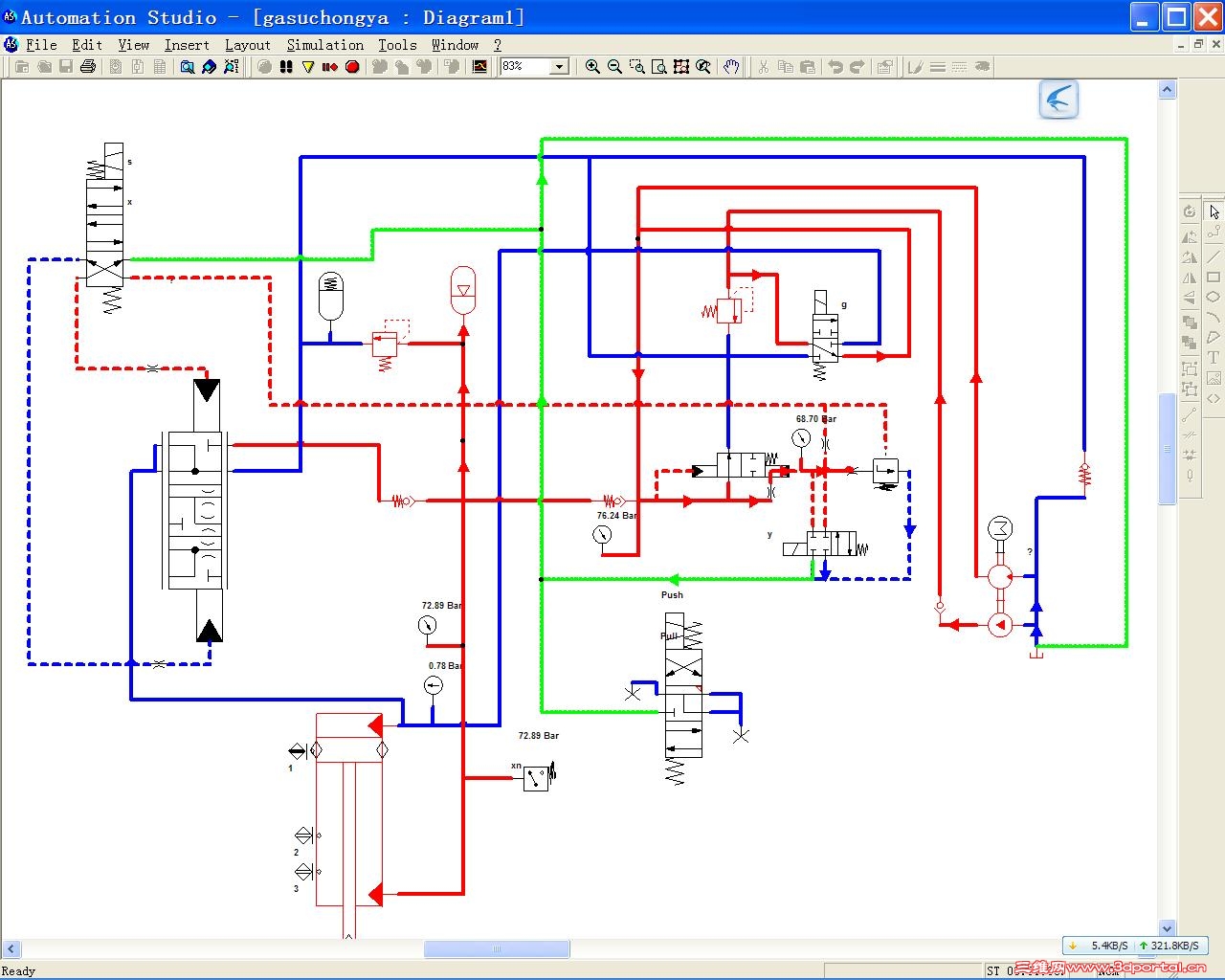
Task: Open the Tools menu
Action: click(x=397, y=44)
